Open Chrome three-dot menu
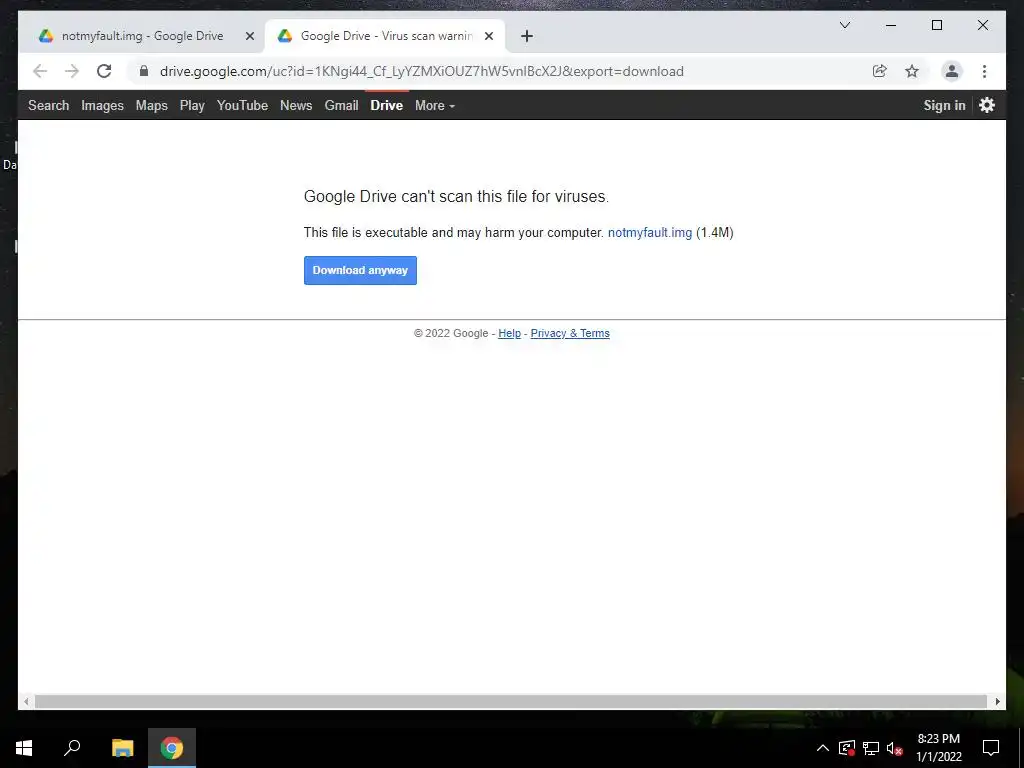 point(984,71)
